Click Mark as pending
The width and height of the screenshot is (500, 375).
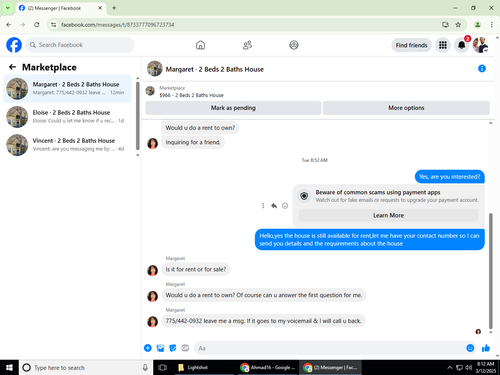(233, 108)
